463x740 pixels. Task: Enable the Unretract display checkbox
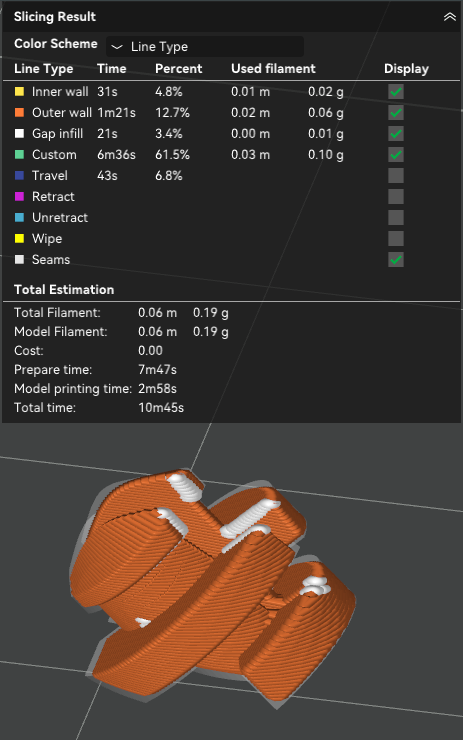click(396, 218)
